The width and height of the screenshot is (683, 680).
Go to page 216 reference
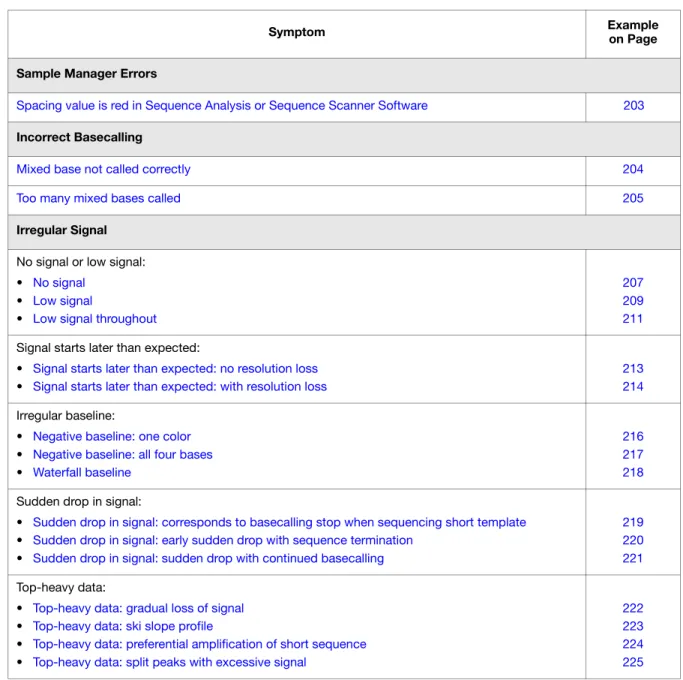(633, 436)
